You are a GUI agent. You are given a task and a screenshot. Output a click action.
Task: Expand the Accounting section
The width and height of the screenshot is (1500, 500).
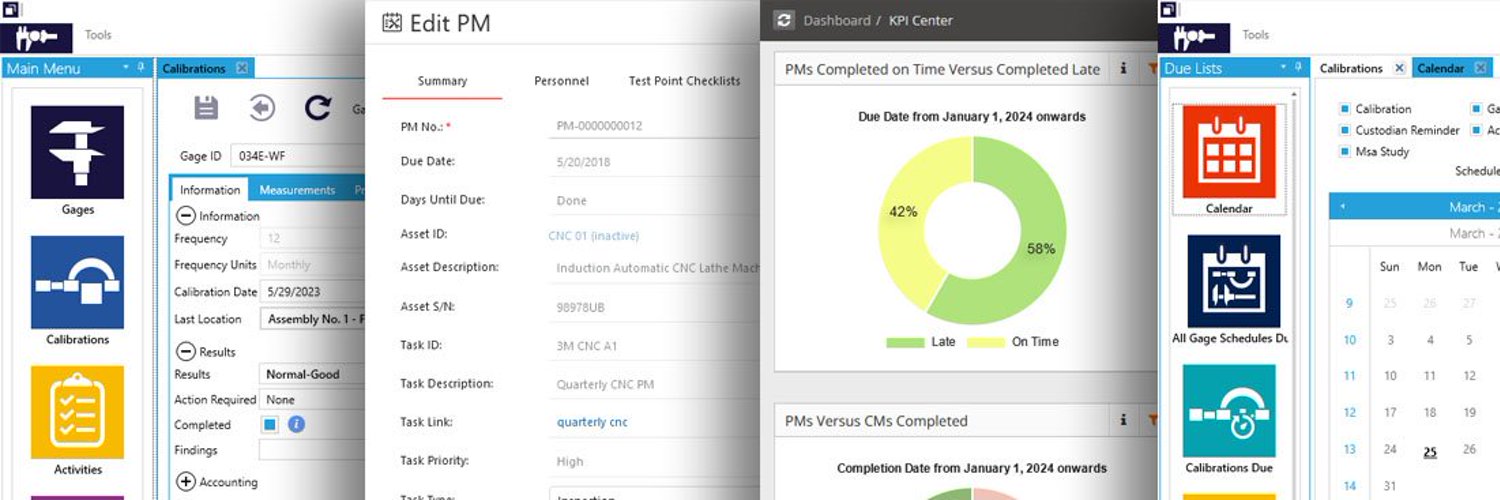pyautogui.click(x=185, y=482)
